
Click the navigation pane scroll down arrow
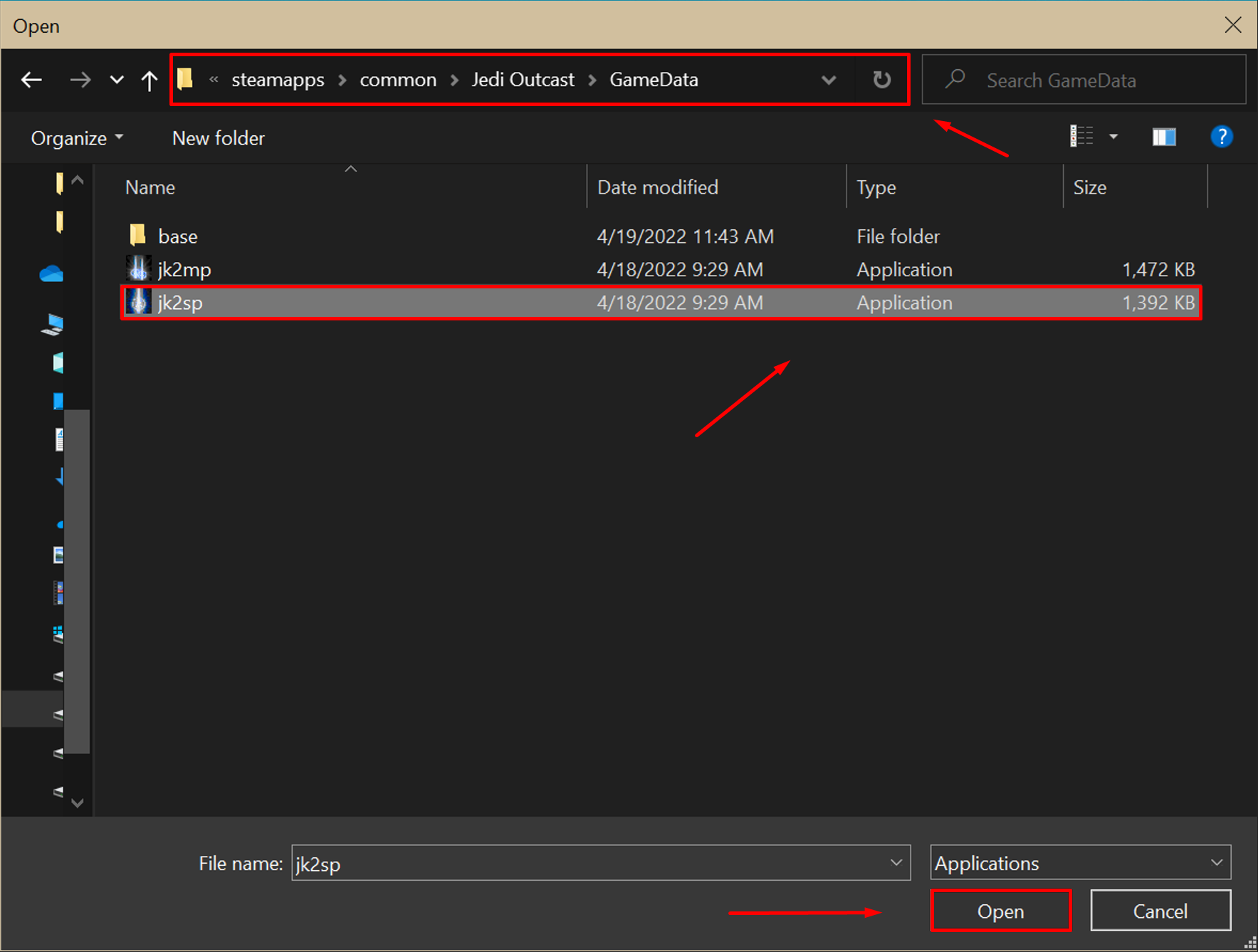point(78,803)
